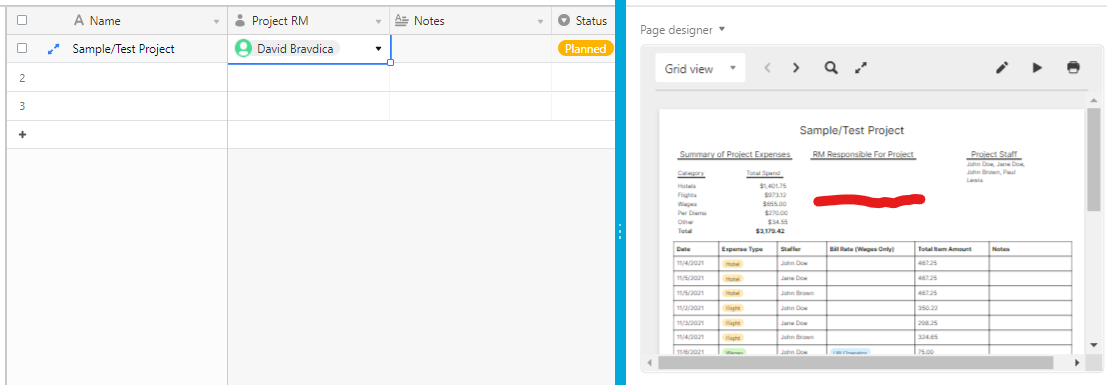
Task: Click the Project RM person icon
Action: pos(239,20)
